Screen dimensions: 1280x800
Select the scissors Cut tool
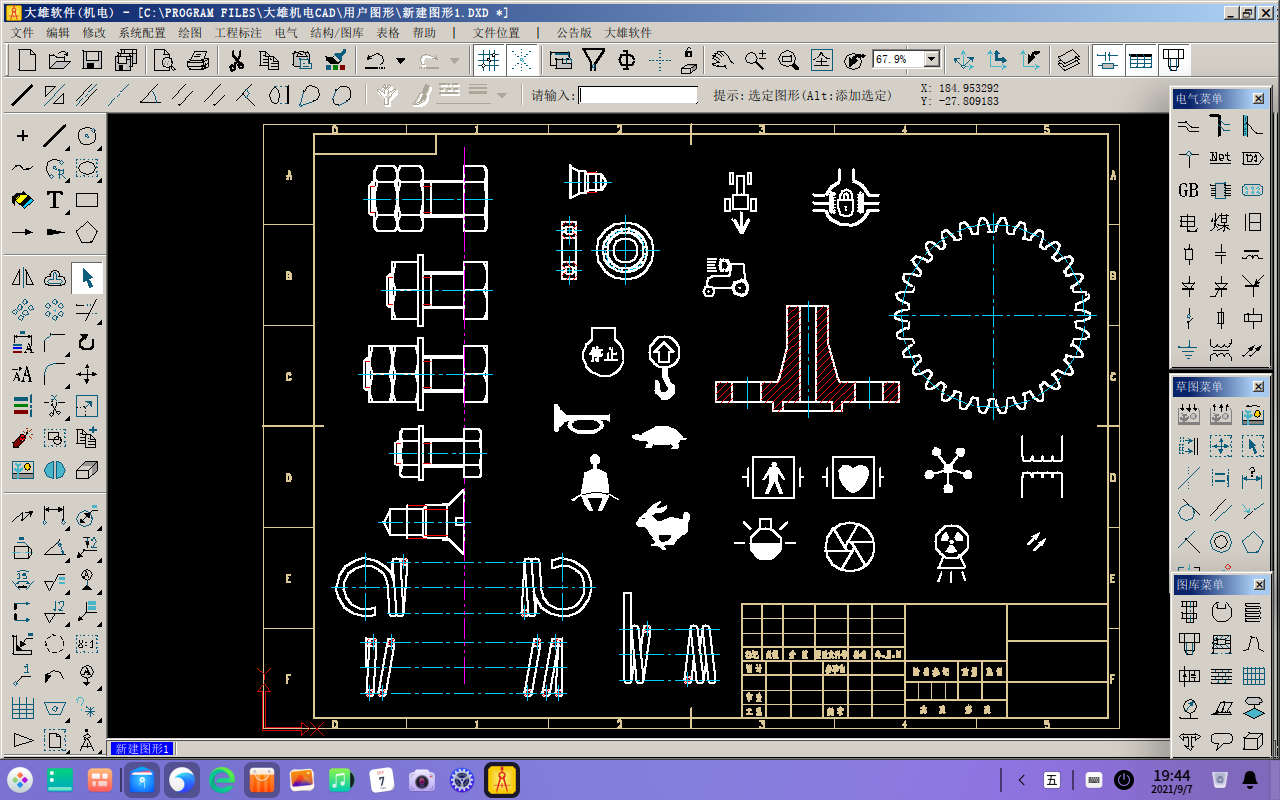pos(236,60)
